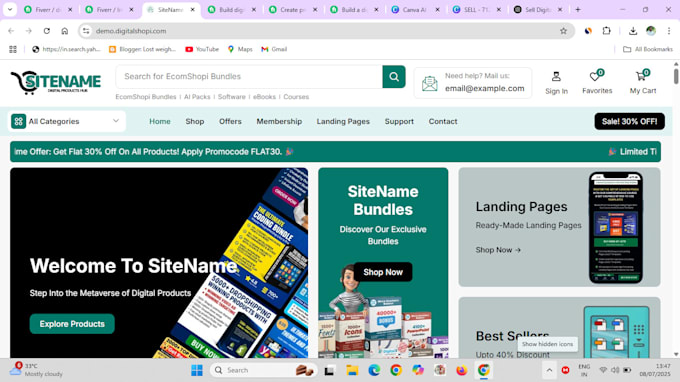Open Task View on taskbar
680x382 pixels.
[x=330, y=370]
